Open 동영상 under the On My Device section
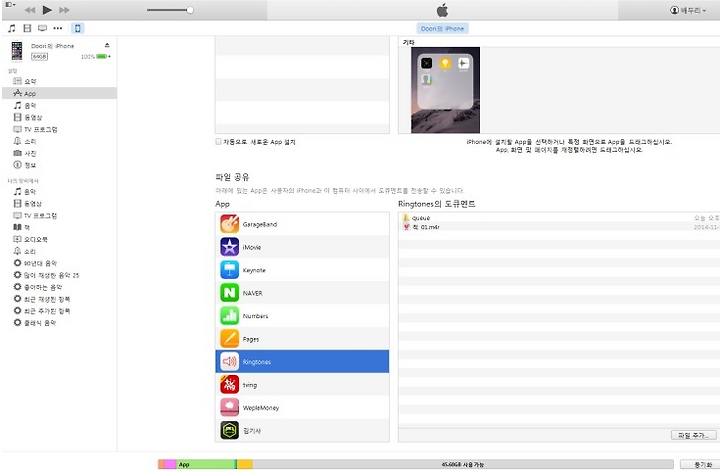This screenshot has height=473, width=720. pos(59,203)
